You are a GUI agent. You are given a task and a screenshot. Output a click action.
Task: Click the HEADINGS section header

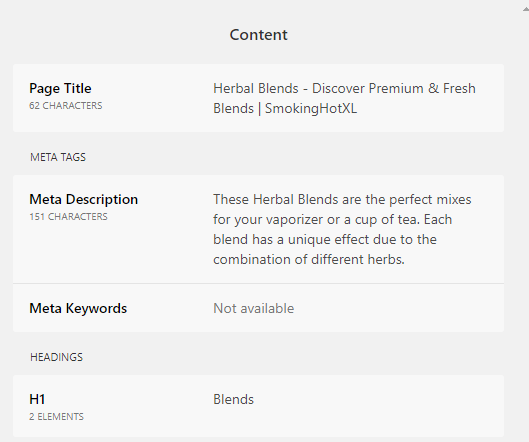pyautogui.click(x=56, y=357)
